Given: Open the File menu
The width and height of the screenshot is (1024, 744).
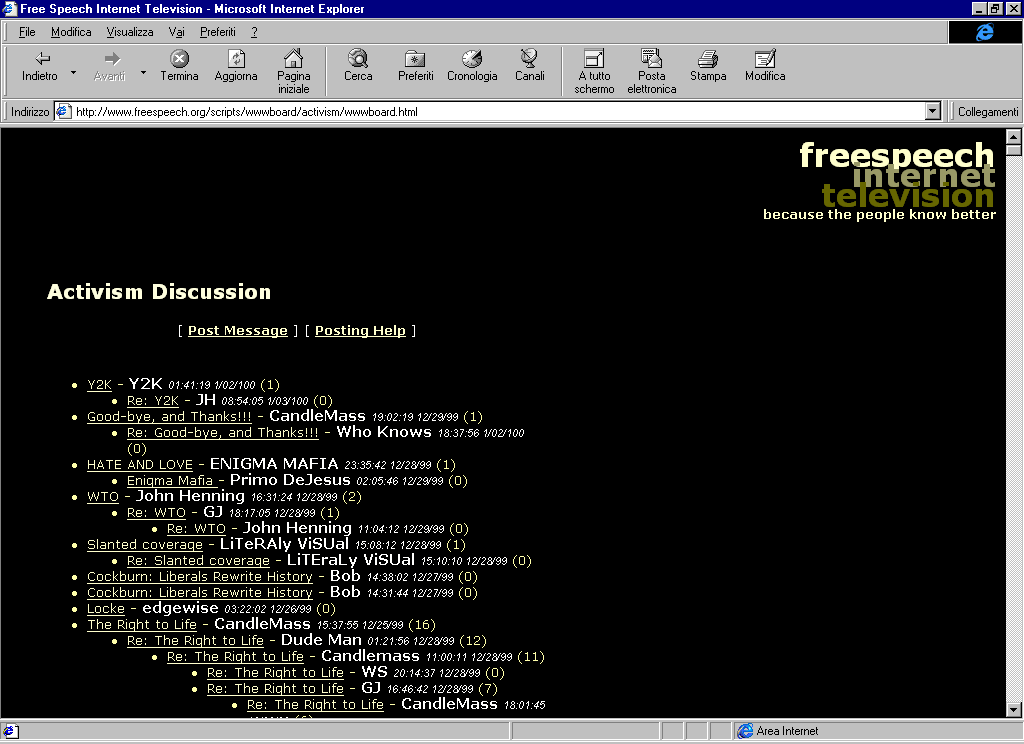Looking at the screenshot, I should click(x=27, y=32).
